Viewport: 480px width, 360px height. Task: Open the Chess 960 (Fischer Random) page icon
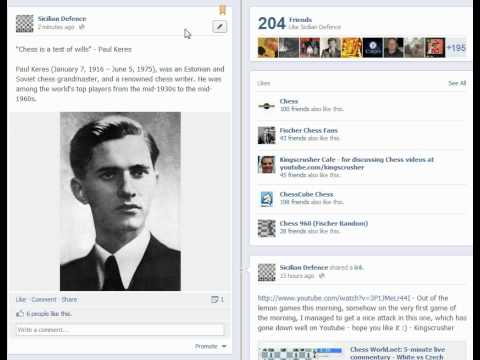266,228
